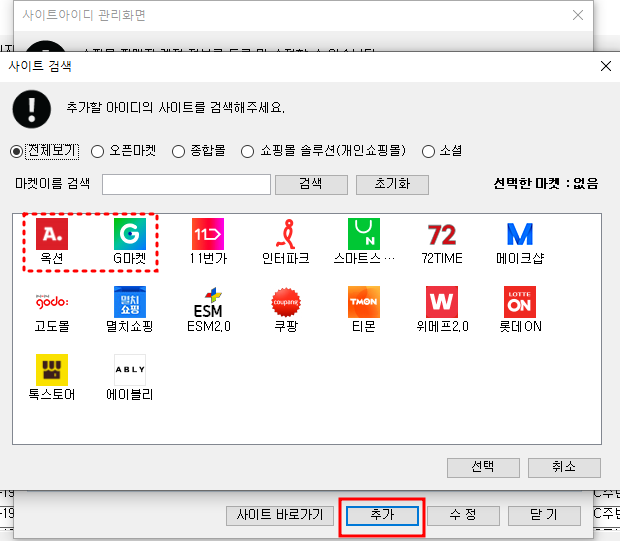Select 쇼핑몰 솔루션(개인쇼핑몰) radio option
The height and width of the screenshot is (541, 620).
tap(248, 151)
